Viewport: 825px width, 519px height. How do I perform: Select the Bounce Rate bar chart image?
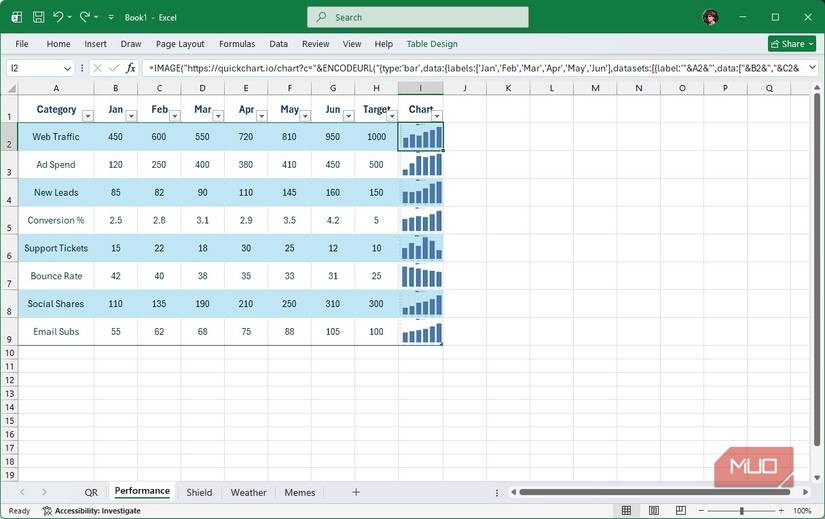(421, 276)
